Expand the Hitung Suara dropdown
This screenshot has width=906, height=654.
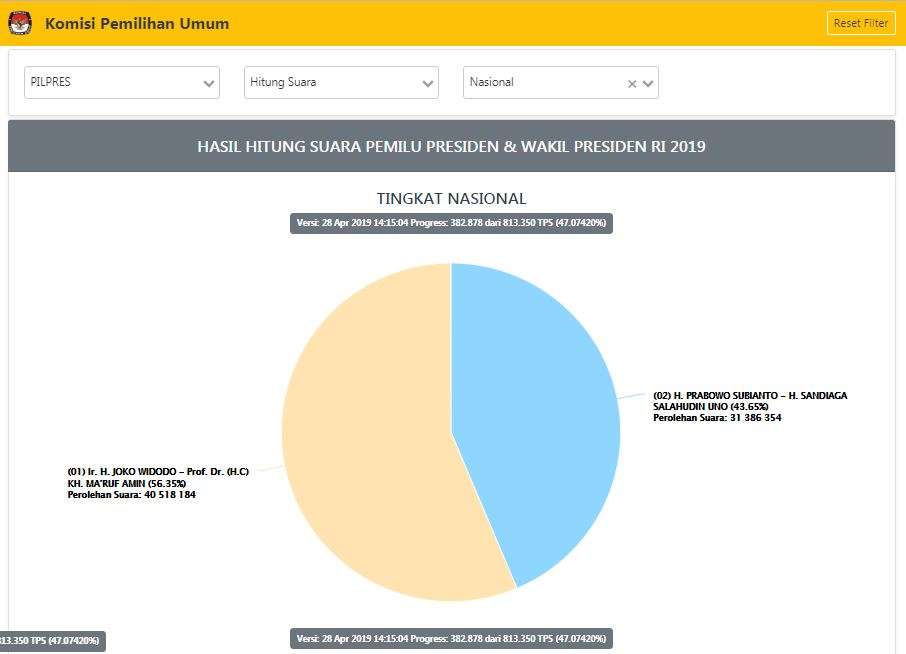tap(341, 83)
